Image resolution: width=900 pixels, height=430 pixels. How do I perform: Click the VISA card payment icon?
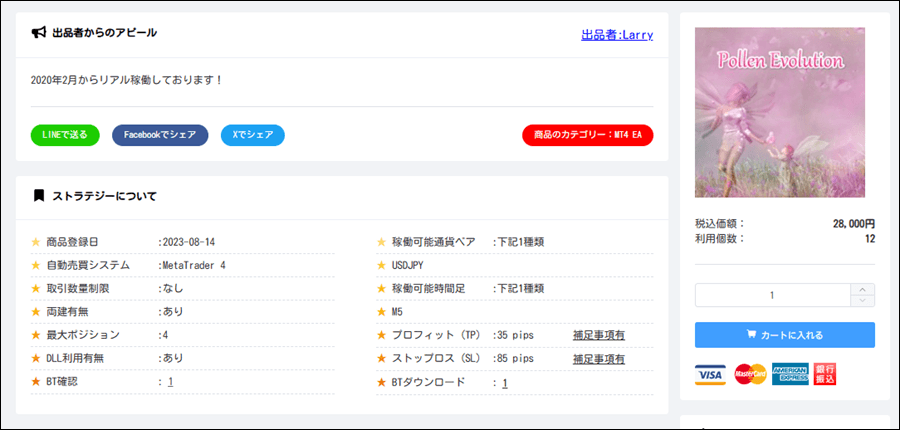(x=710, y=375)
